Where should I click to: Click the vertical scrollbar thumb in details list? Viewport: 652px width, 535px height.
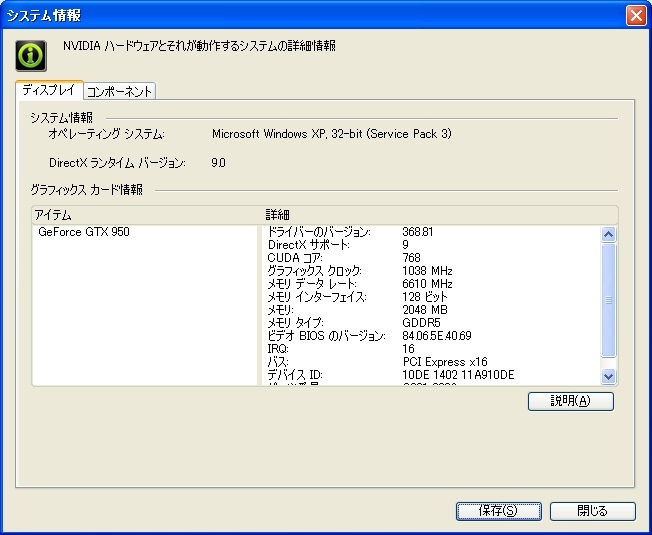[608, 300]
